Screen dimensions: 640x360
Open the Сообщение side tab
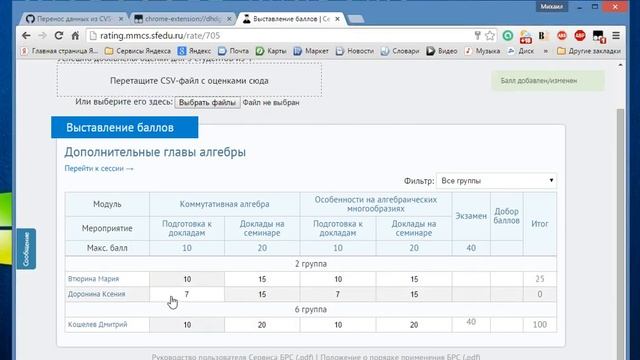pyautogui.click(x=26, y=249)
